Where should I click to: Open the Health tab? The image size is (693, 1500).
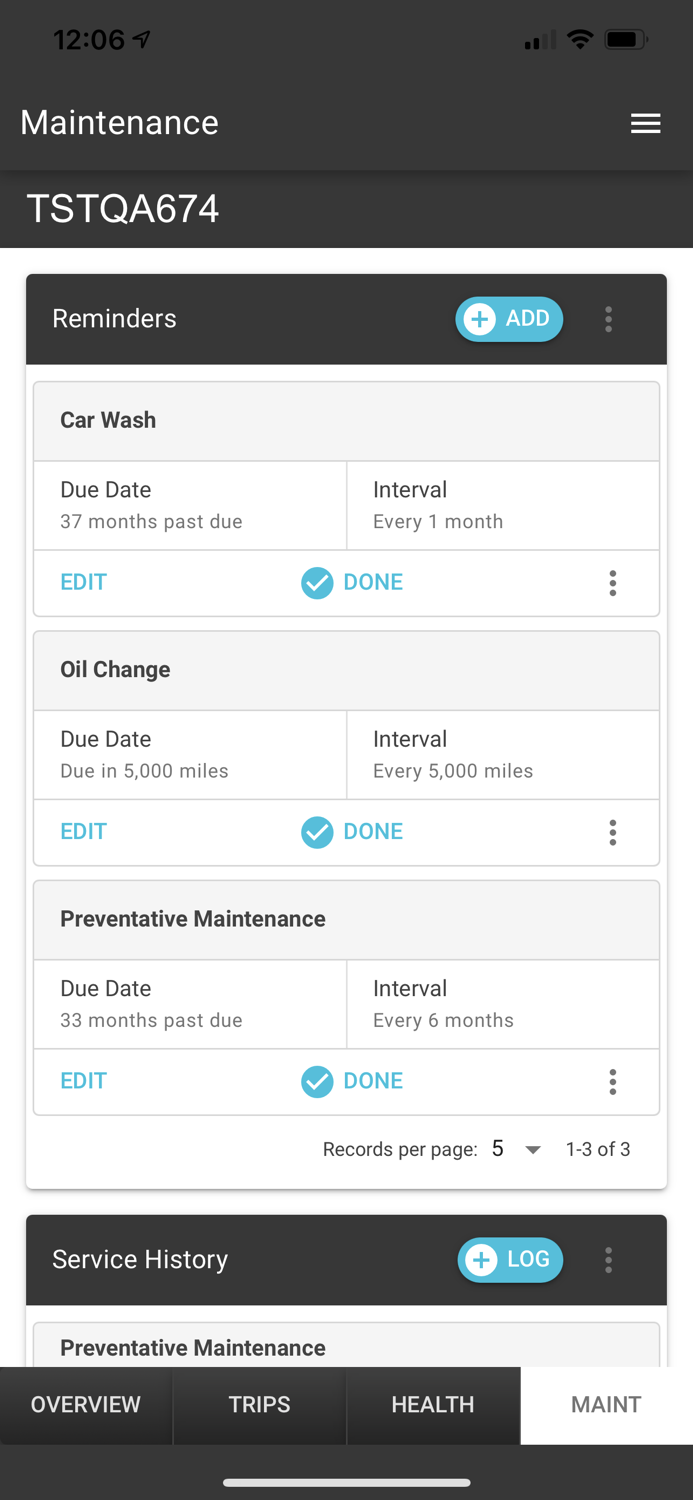[x=433, y=1405]
